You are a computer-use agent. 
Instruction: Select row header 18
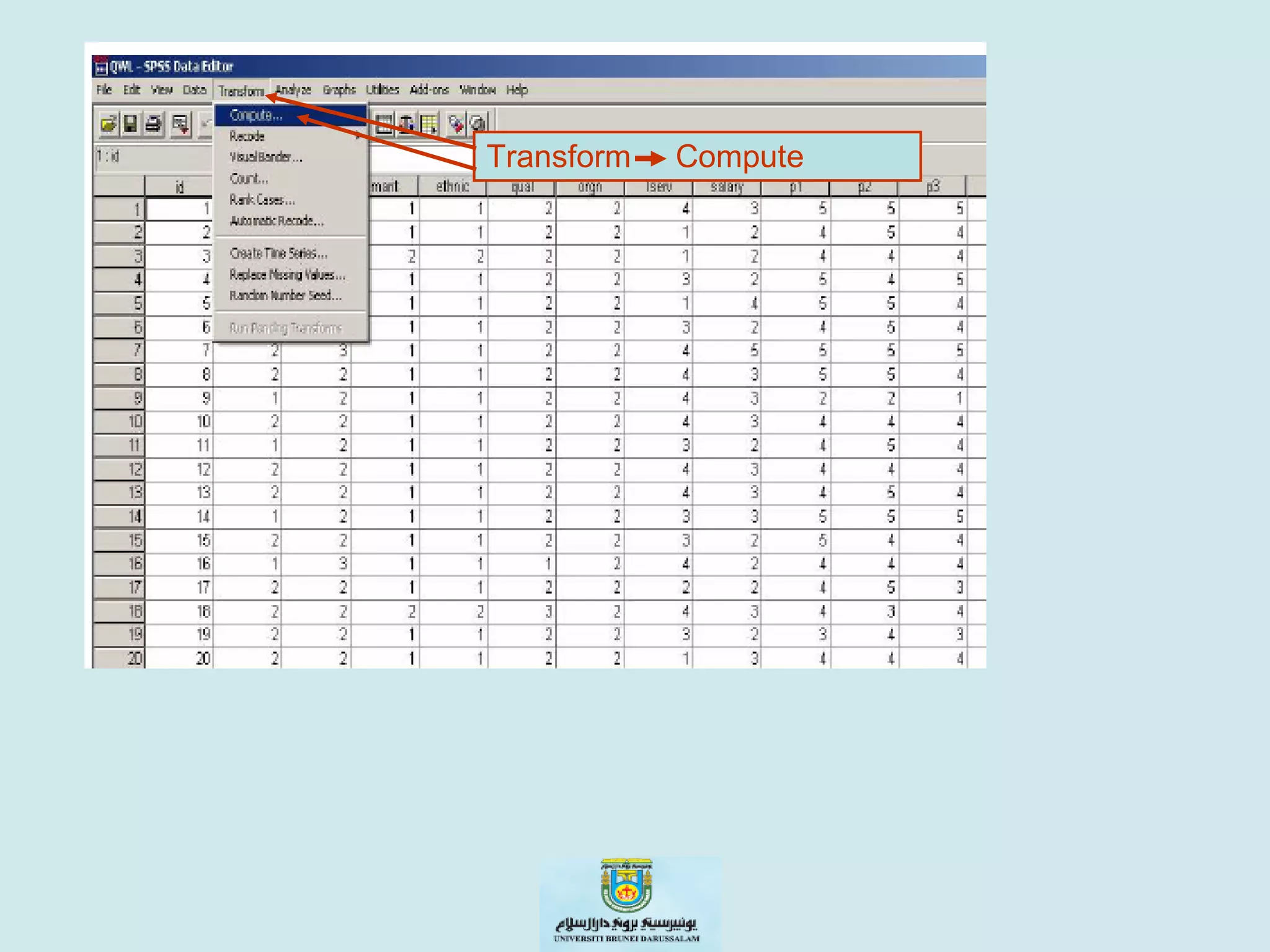[x=119, y=611]
